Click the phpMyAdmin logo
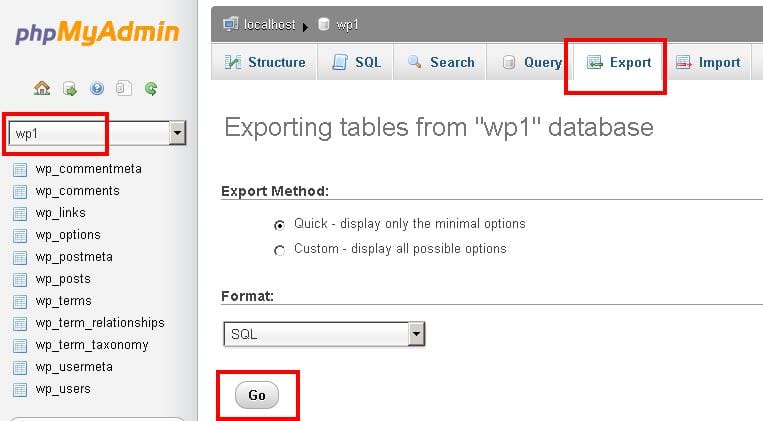The width and height of the screenshot is (763, 421). (x=97, y=32)
